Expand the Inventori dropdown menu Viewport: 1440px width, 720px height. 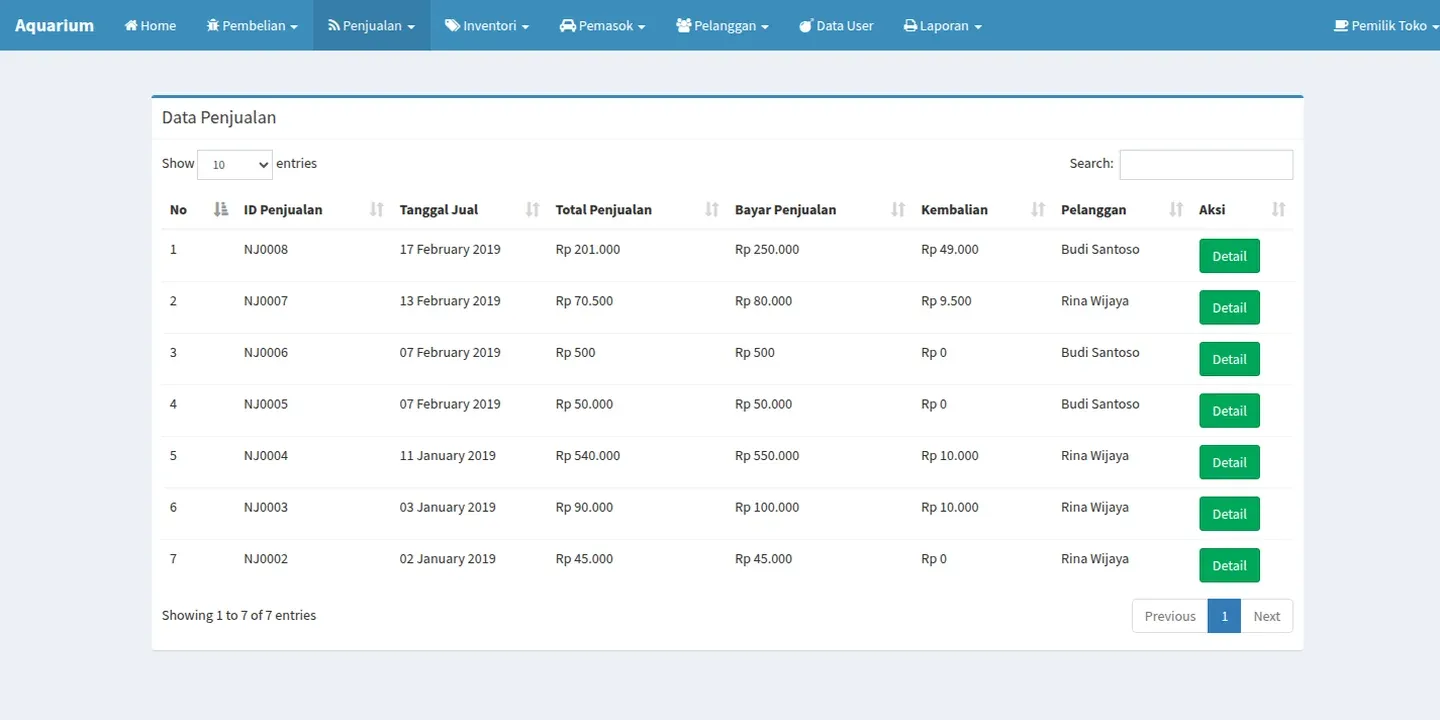(487, 25)
